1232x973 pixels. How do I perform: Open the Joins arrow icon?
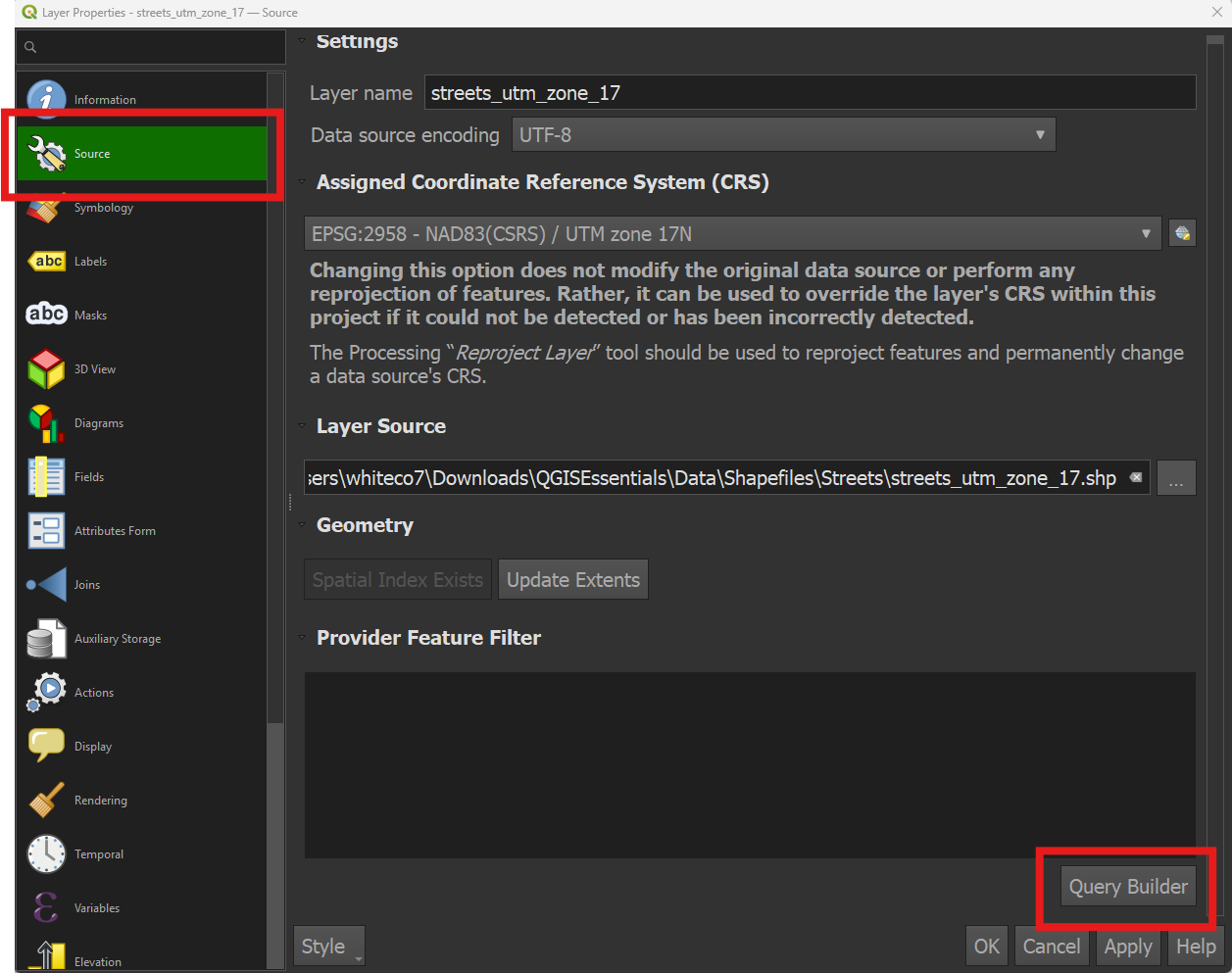pyautogui.click(x=46, y=584)
